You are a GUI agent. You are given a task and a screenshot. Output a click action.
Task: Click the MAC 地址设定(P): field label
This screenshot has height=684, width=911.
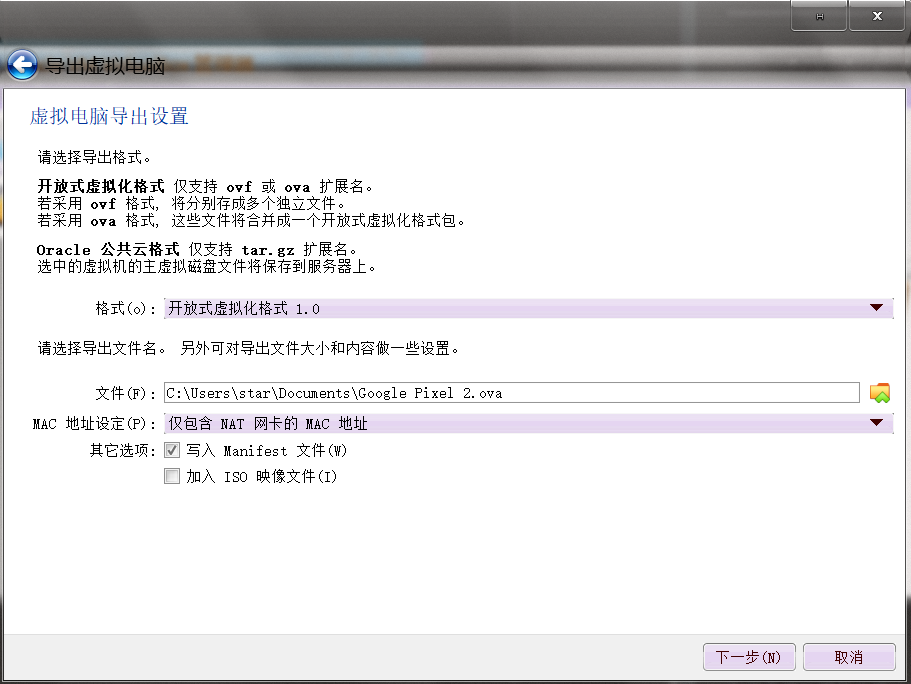tap(95, 424)
